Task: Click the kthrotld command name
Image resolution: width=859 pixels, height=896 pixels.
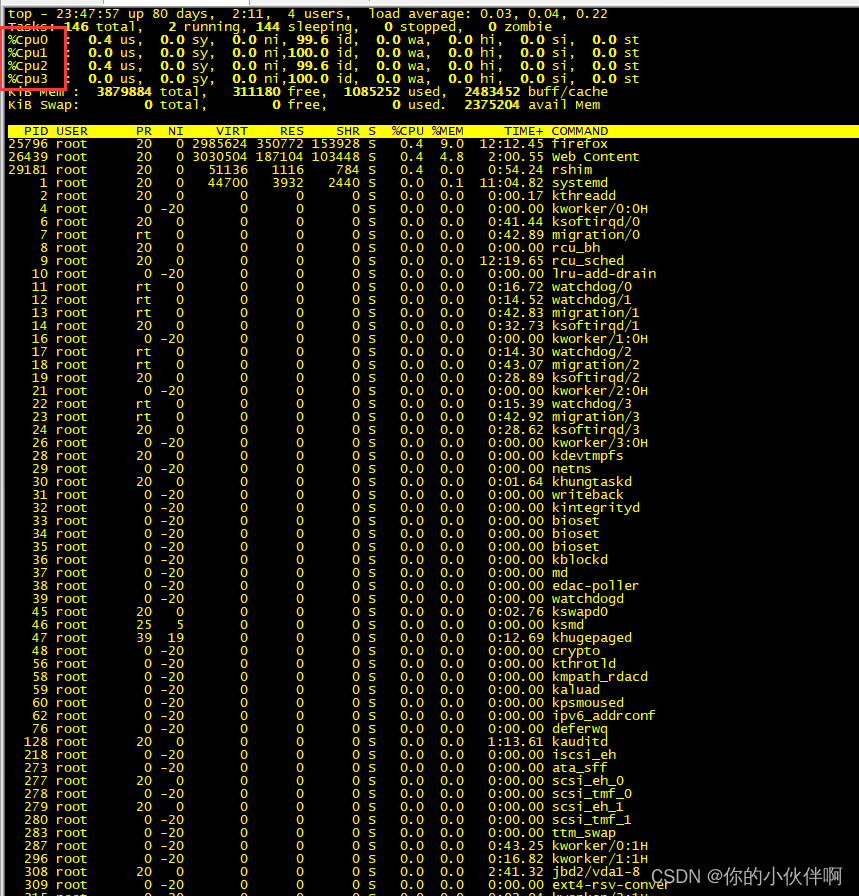Action: coord(584,664)
